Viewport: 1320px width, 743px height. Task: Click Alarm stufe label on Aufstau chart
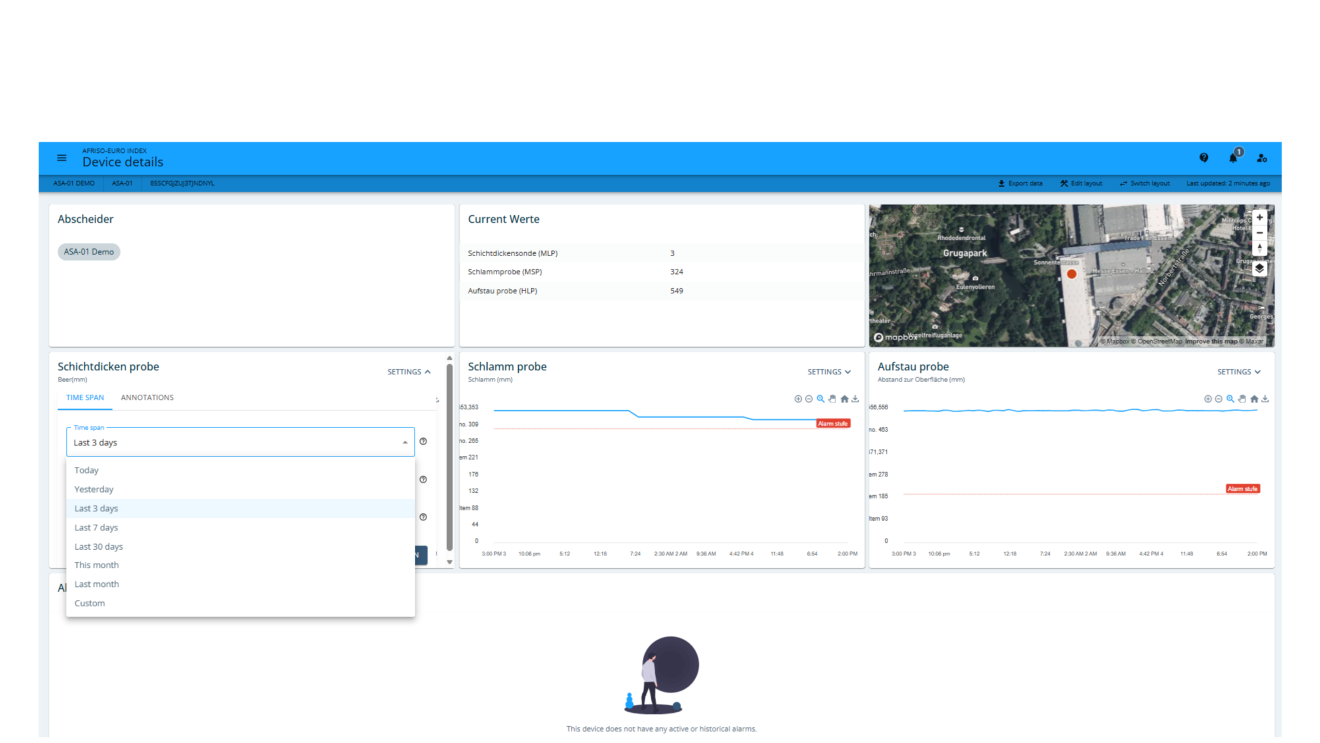pos(1243,489)
